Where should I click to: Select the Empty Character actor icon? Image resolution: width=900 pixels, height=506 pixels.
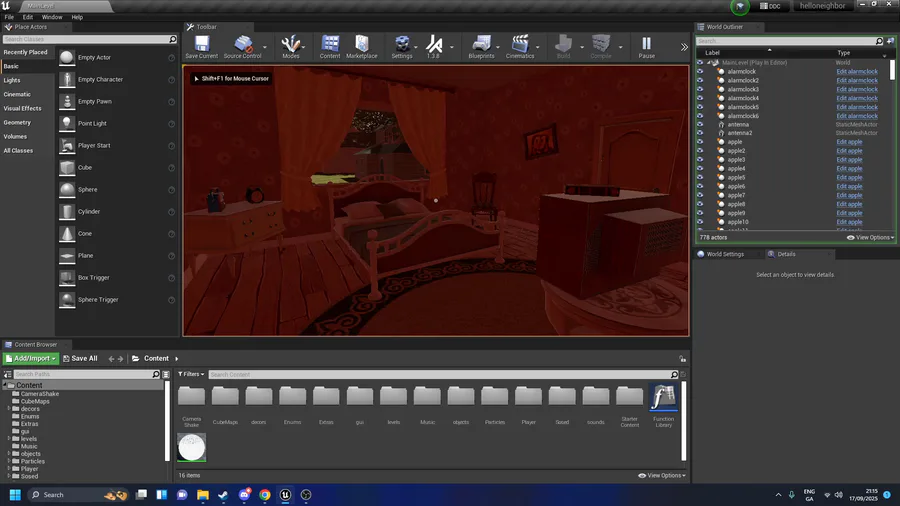(x=67, y=79)
